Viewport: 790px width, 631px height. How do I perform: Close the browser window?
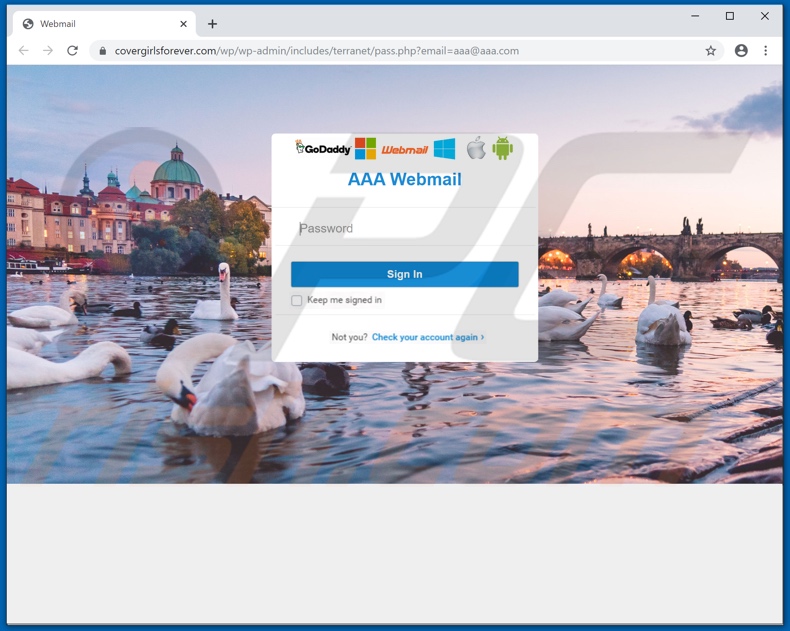pyautogui.click(x=764, y=16)
